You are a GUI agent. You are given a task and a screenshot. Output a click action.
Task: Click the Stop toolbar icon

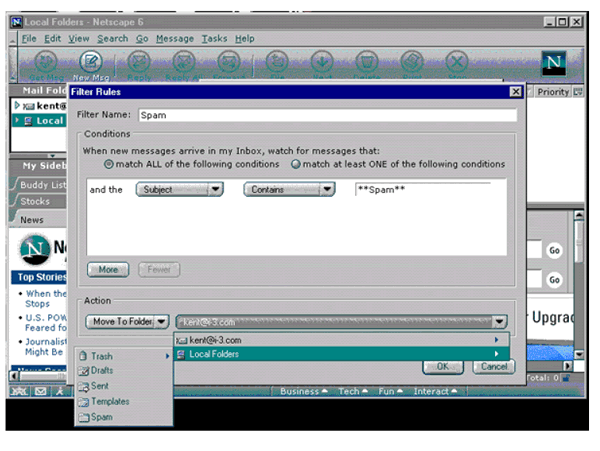pyautogui.click(x=457, y=62)
